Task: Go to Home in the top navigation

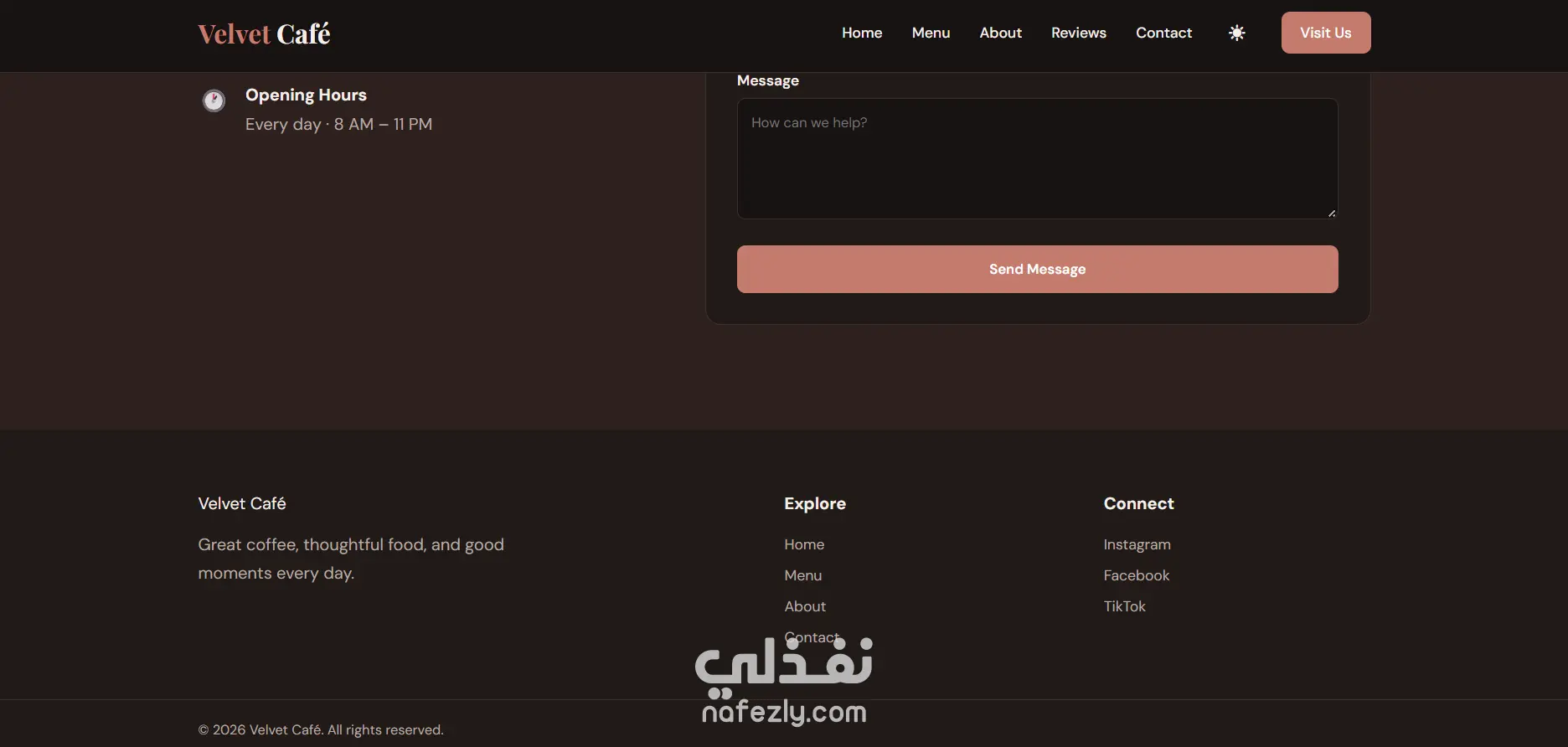Action: tap(862, 33)
